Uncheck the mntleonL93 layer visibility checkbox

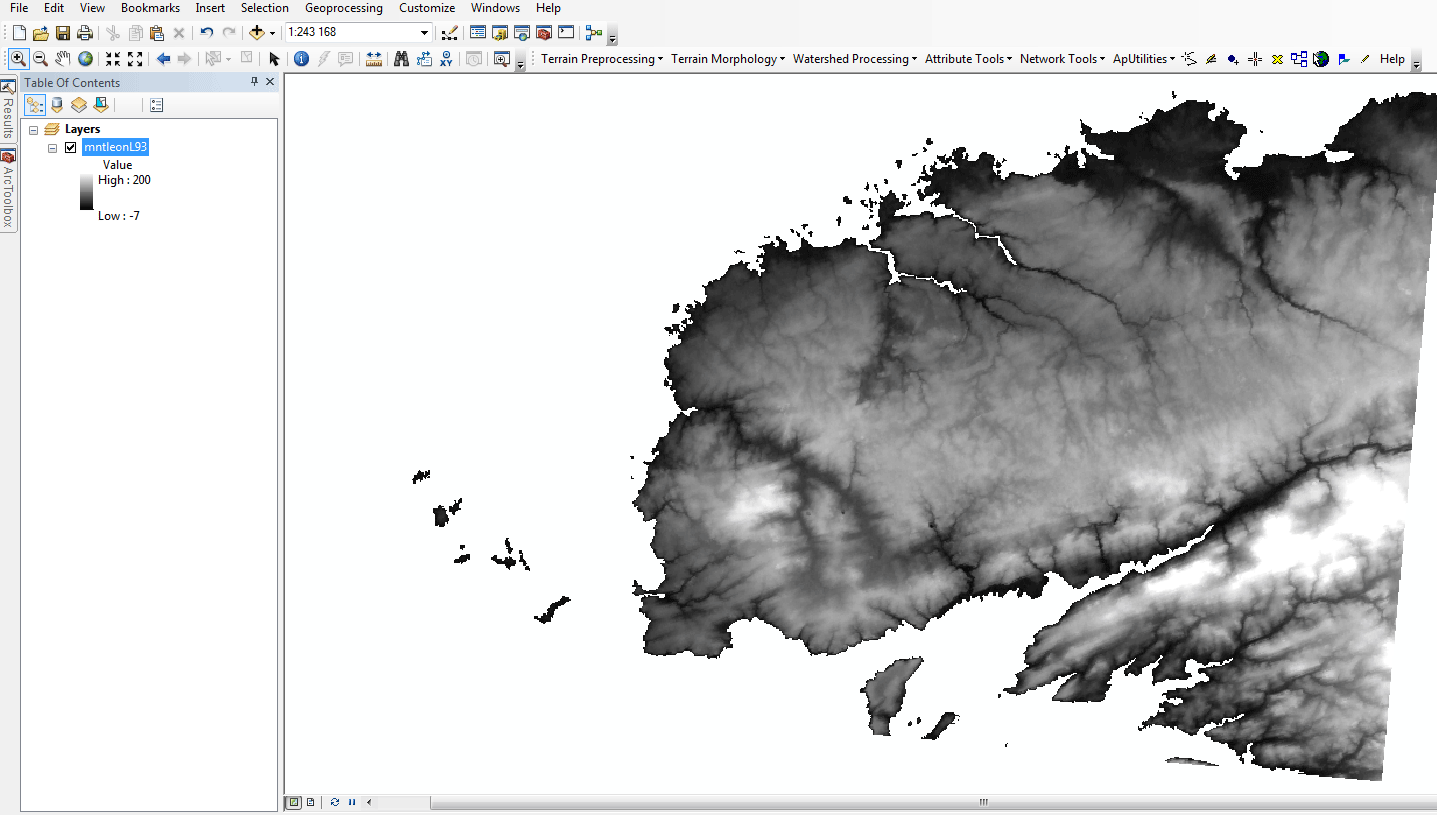pos(70,147)
